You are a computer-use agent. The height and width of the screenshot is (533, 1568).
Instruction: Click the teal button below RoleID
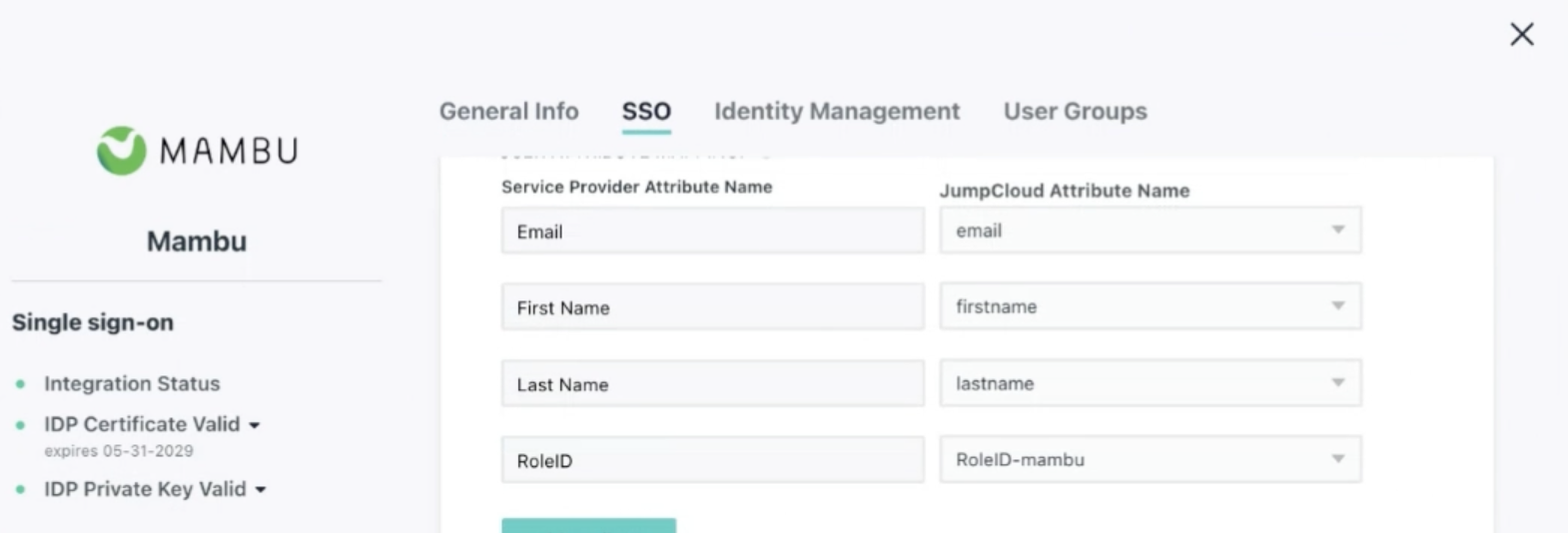[x=589, y=525]
